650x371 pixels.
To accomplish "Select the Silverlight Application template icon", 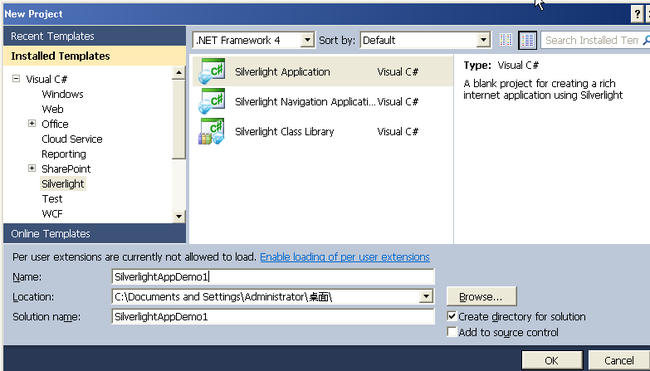I will [212, 71].
